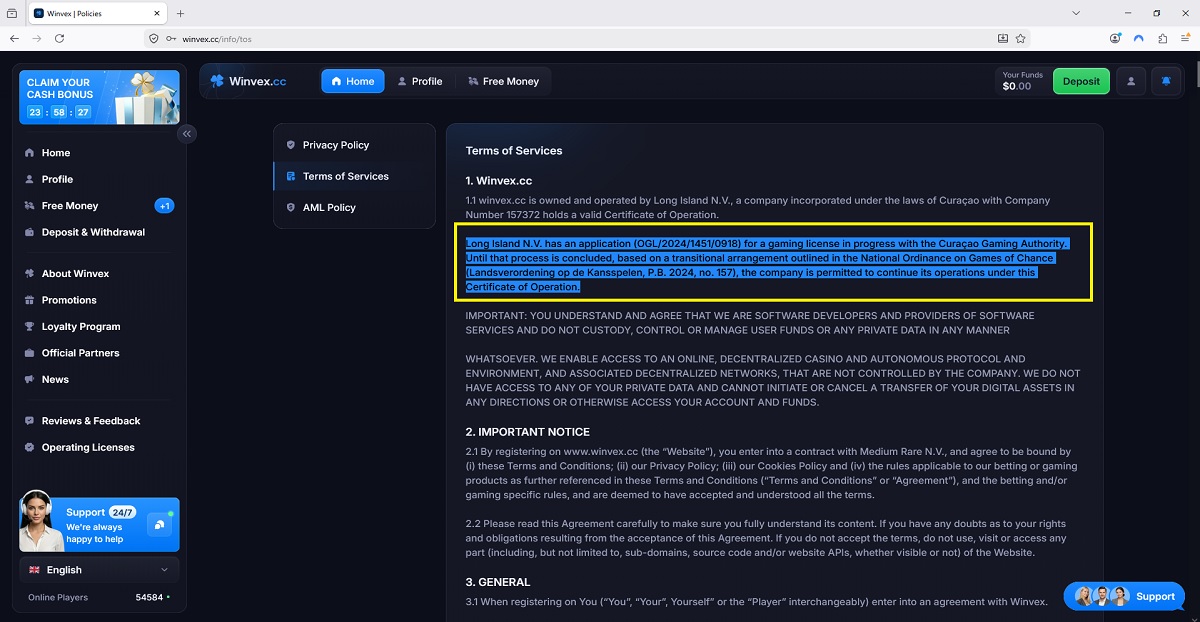This screenshot has width=1200, height=622.
Task: Reload the page with browser refresh button
Action: 59,38
